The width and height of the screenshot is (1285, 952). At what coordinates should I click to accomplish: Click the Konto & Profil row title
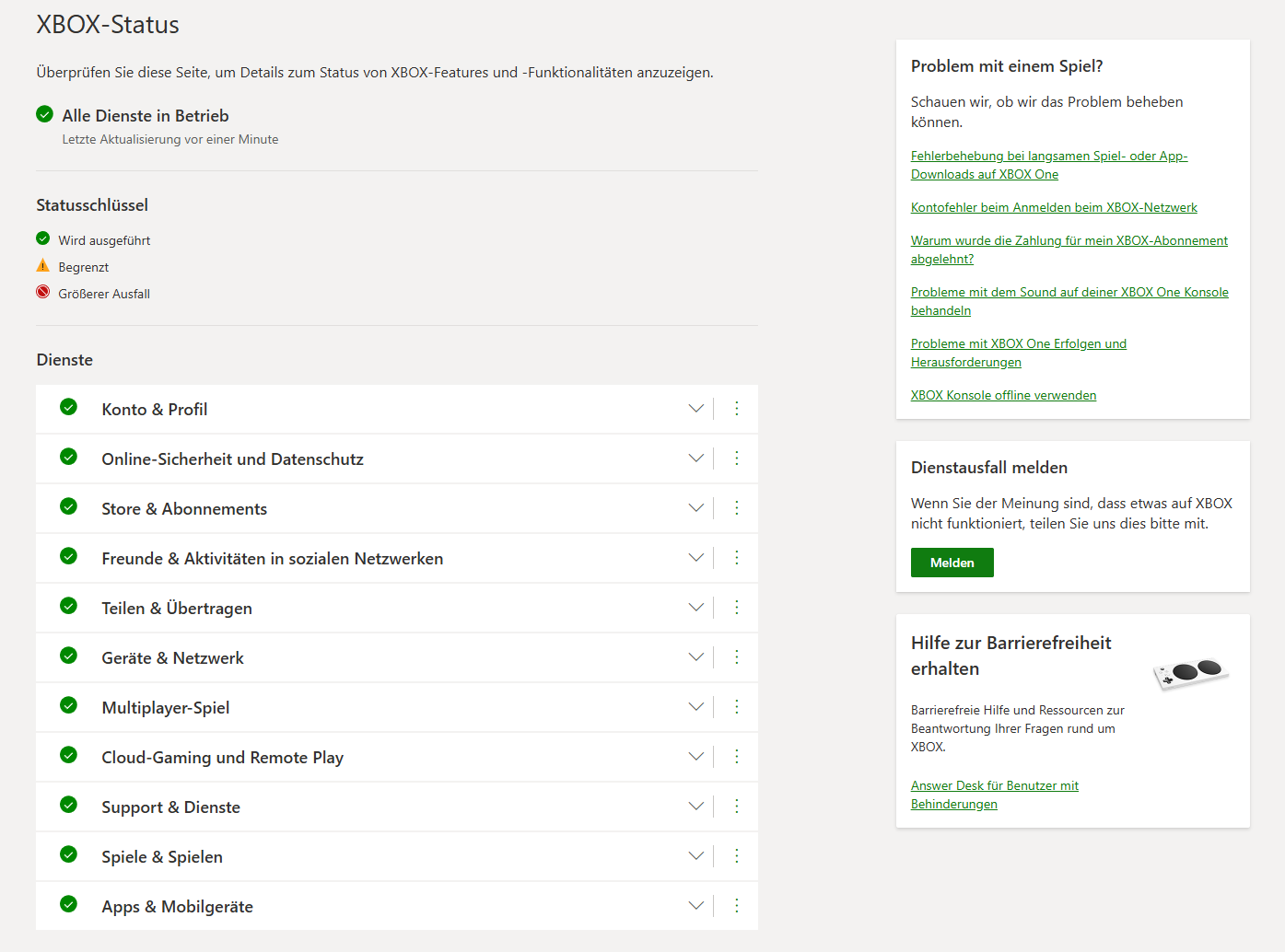click(155, 410)
